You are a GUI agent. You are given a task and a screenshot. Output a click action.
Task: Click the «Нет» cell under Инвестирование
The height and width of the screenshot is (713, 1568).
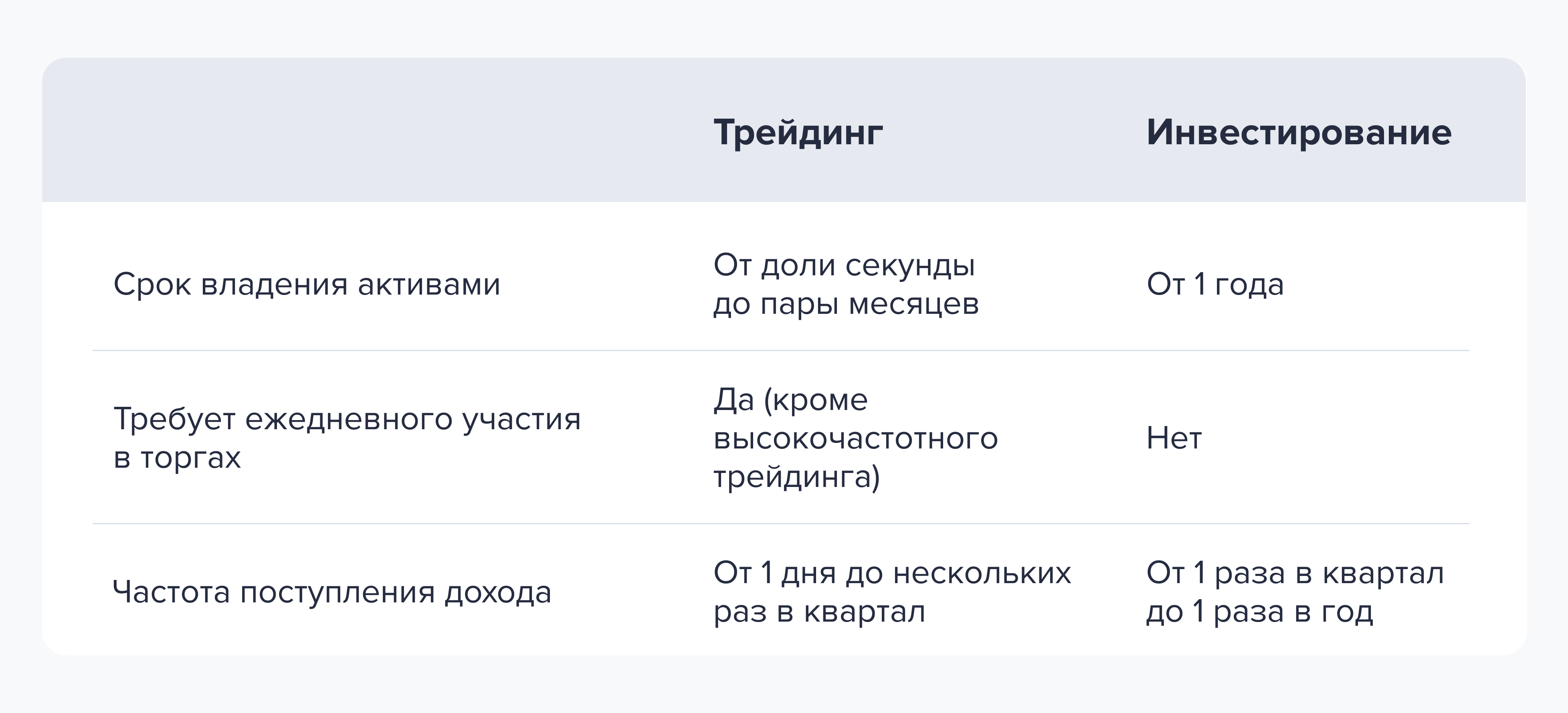click(1174, 438)
